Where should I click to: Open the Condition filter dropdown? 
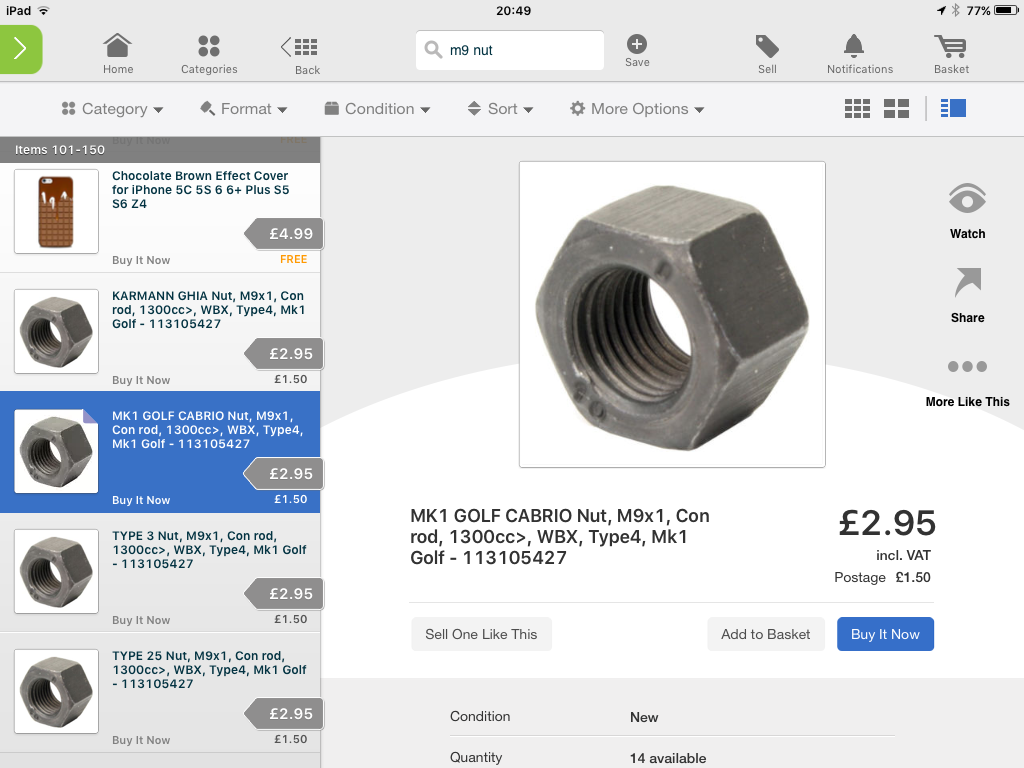click(x=377, y=109)
